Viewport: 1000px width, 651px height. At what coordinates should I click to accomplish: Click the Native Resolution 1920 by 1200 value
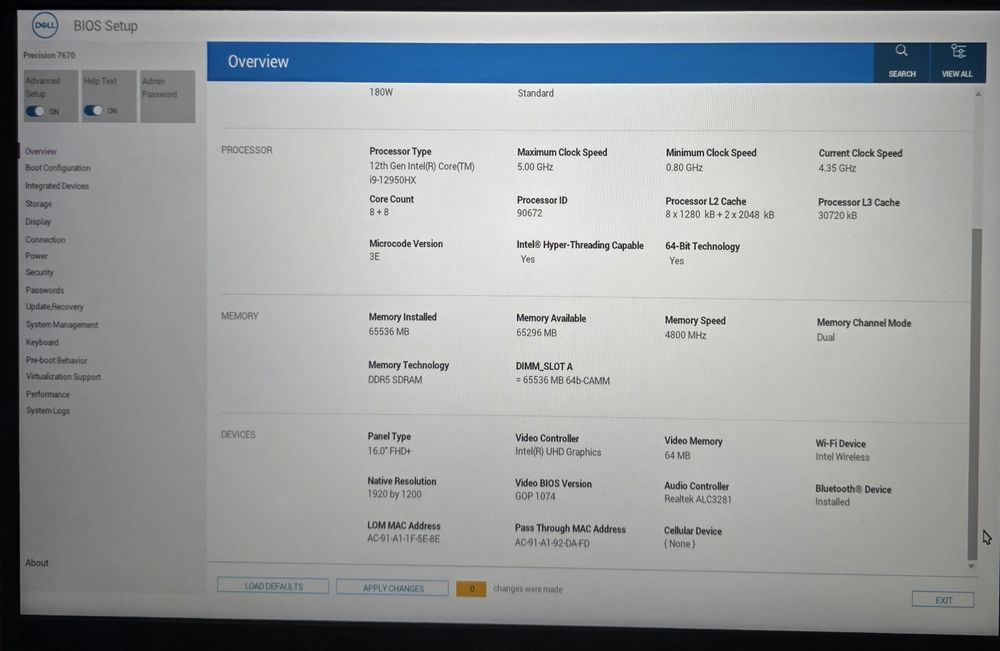pyautogui.click(x=394, y=494)
